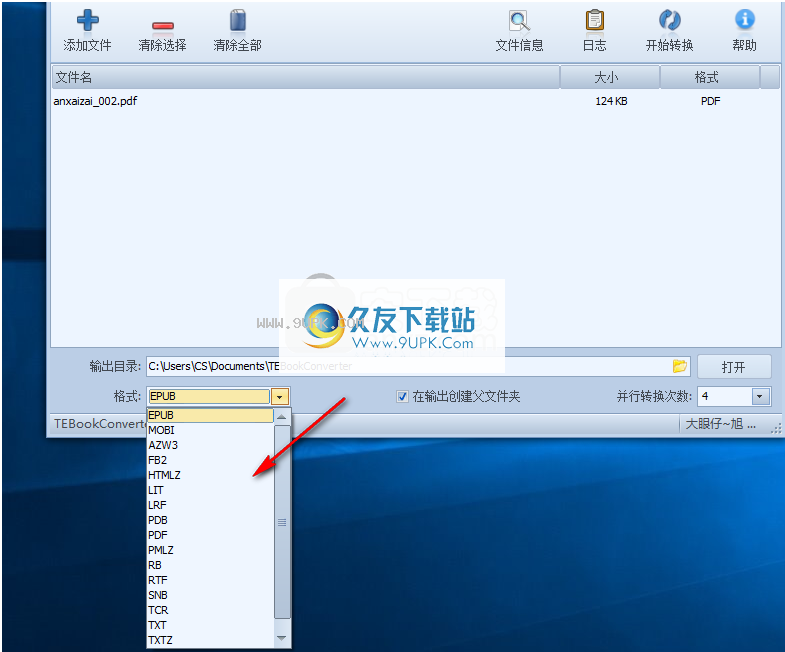The width and height of the screenshot is (785, 652).
Task: Click the PDF format cell of anxaizai_002.pdf
Action: click(x=710, y=101)
